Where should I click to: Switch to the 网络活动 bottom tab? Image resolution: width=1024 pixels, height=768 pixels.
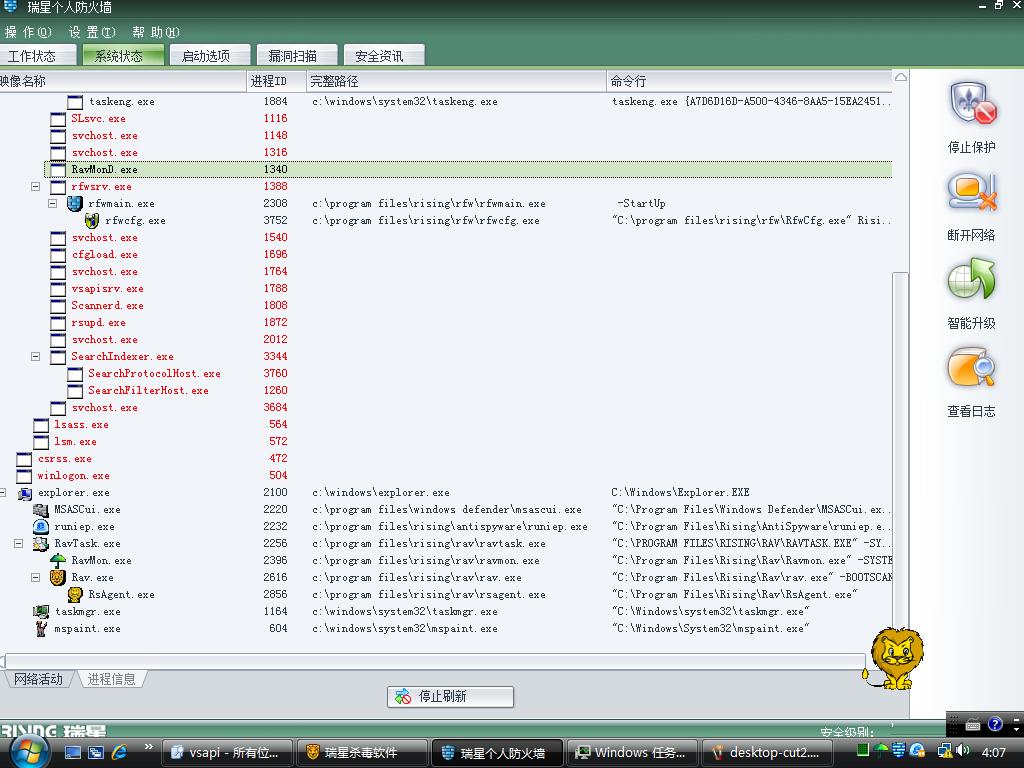[38, 679]
